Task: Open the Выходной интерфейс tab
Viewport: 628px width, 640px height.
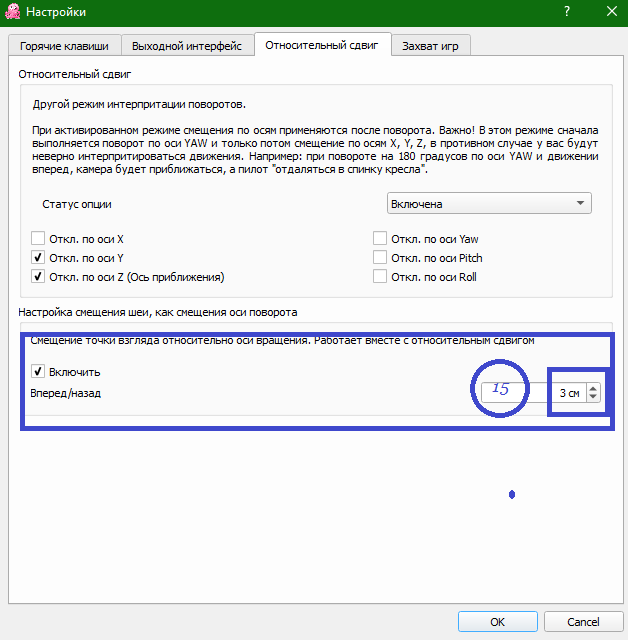Action: (187, 46)
